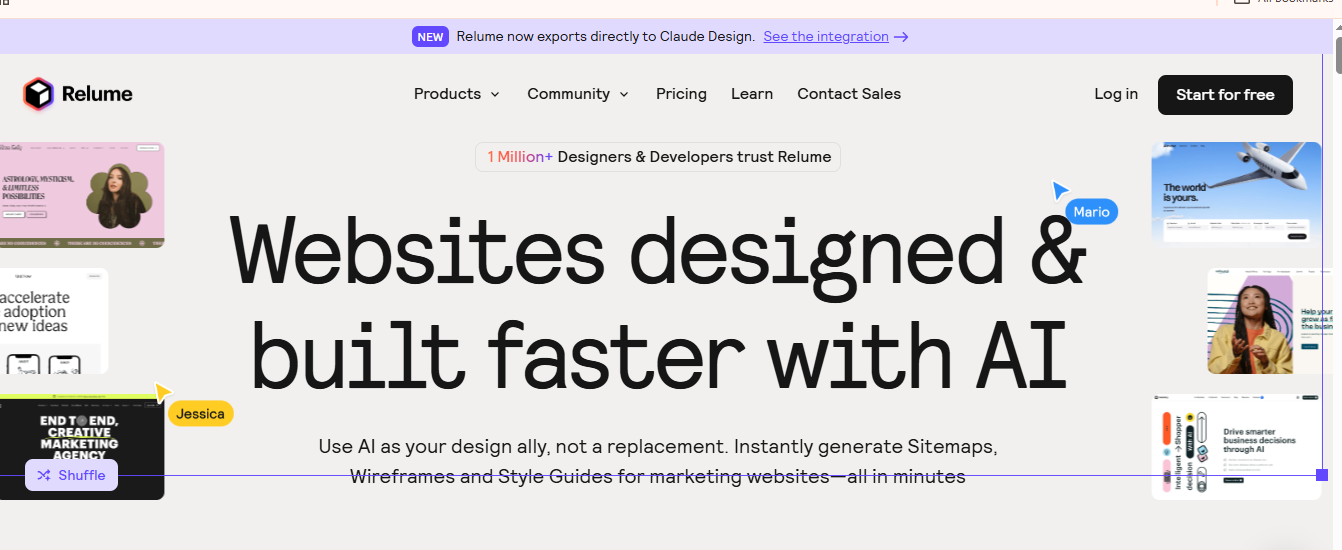This screenshot has height=550, width=1342.
Task: Click the Start for free button
Action: coord(1225,95)
